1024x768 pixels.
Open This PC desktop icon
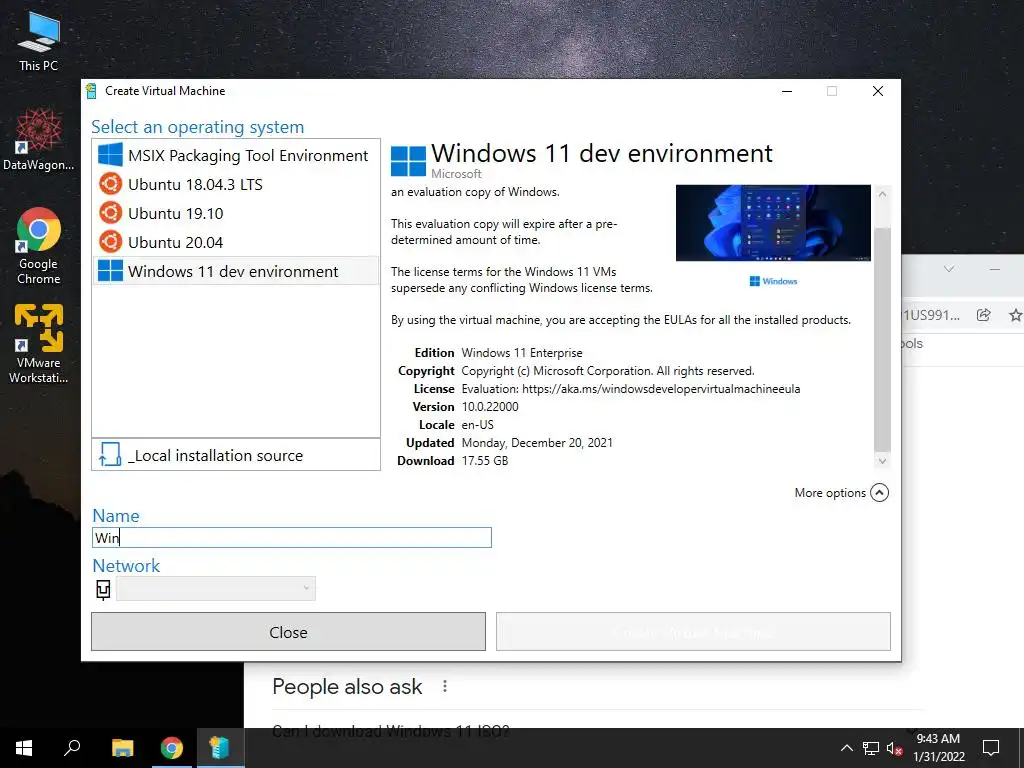(x=39, y=41)
